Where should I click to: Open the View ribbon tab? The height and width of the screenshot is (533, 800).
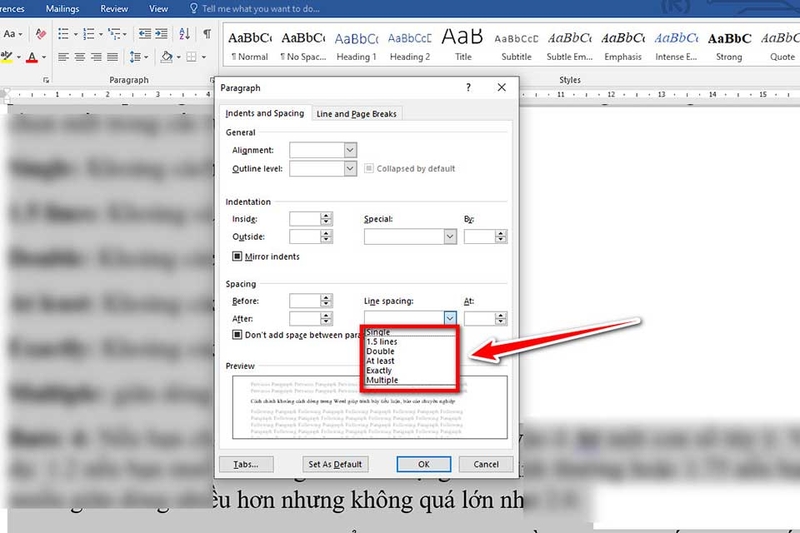click(x=158, y=9)
